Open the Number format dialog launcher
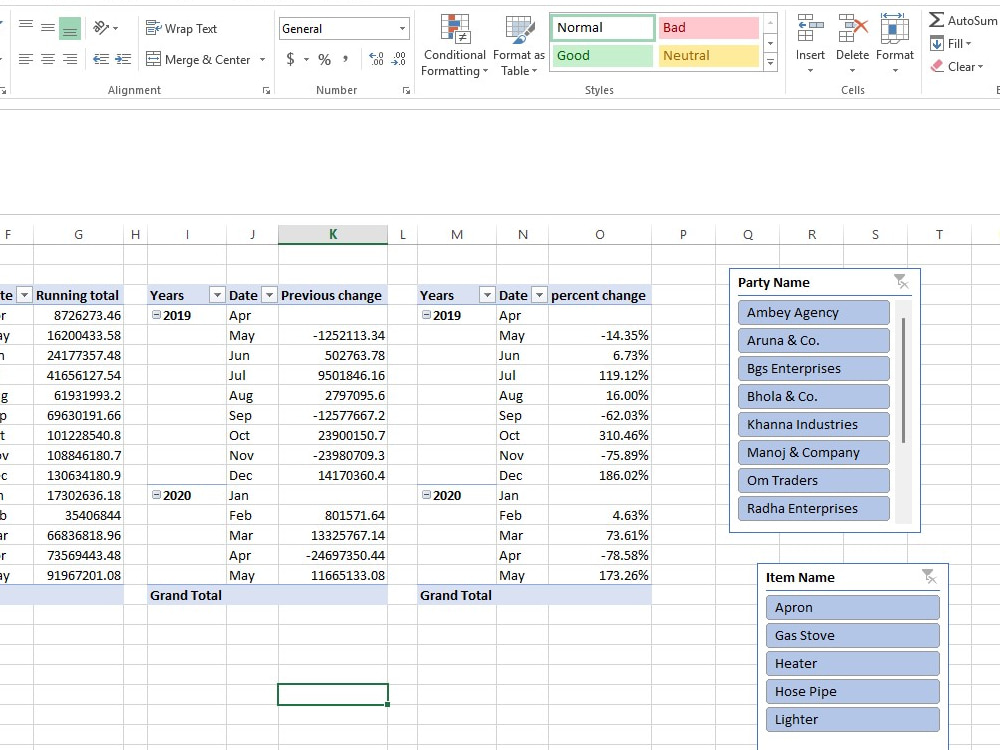The width and height of the screenshot is (1000, 750). pos(406,91)
